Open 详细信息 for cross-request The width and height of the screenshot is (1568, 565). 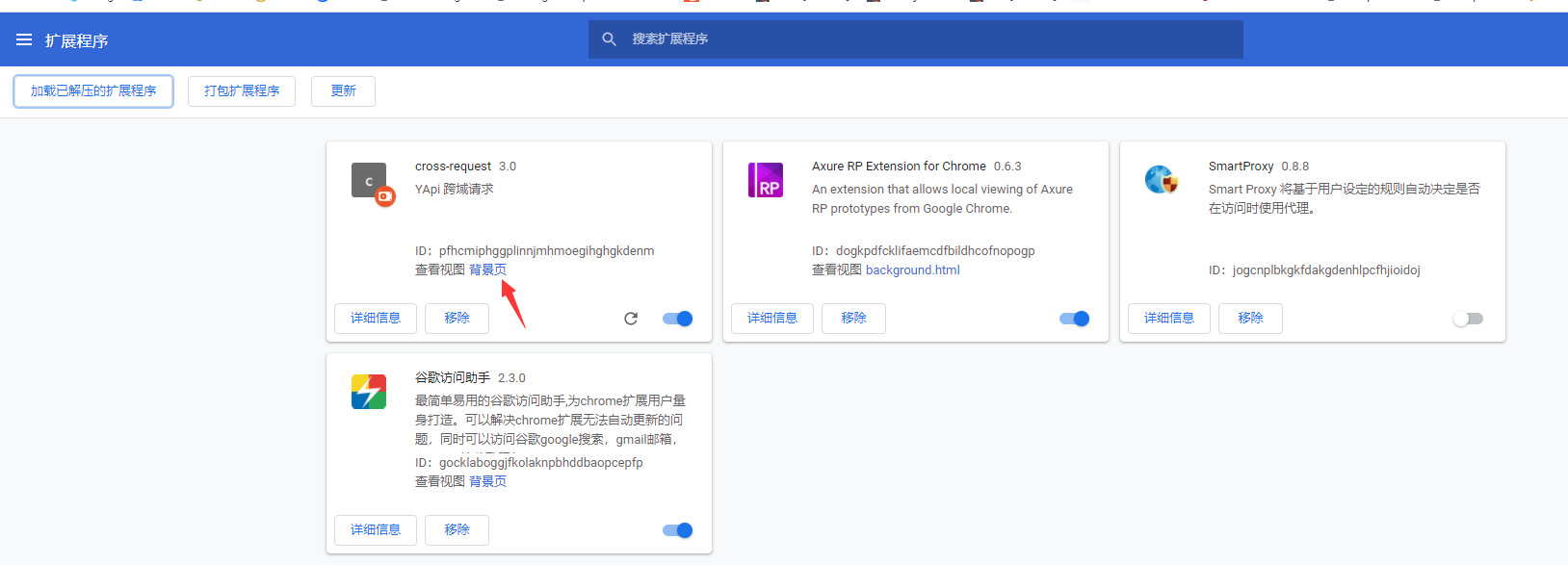tap(376, 319)
